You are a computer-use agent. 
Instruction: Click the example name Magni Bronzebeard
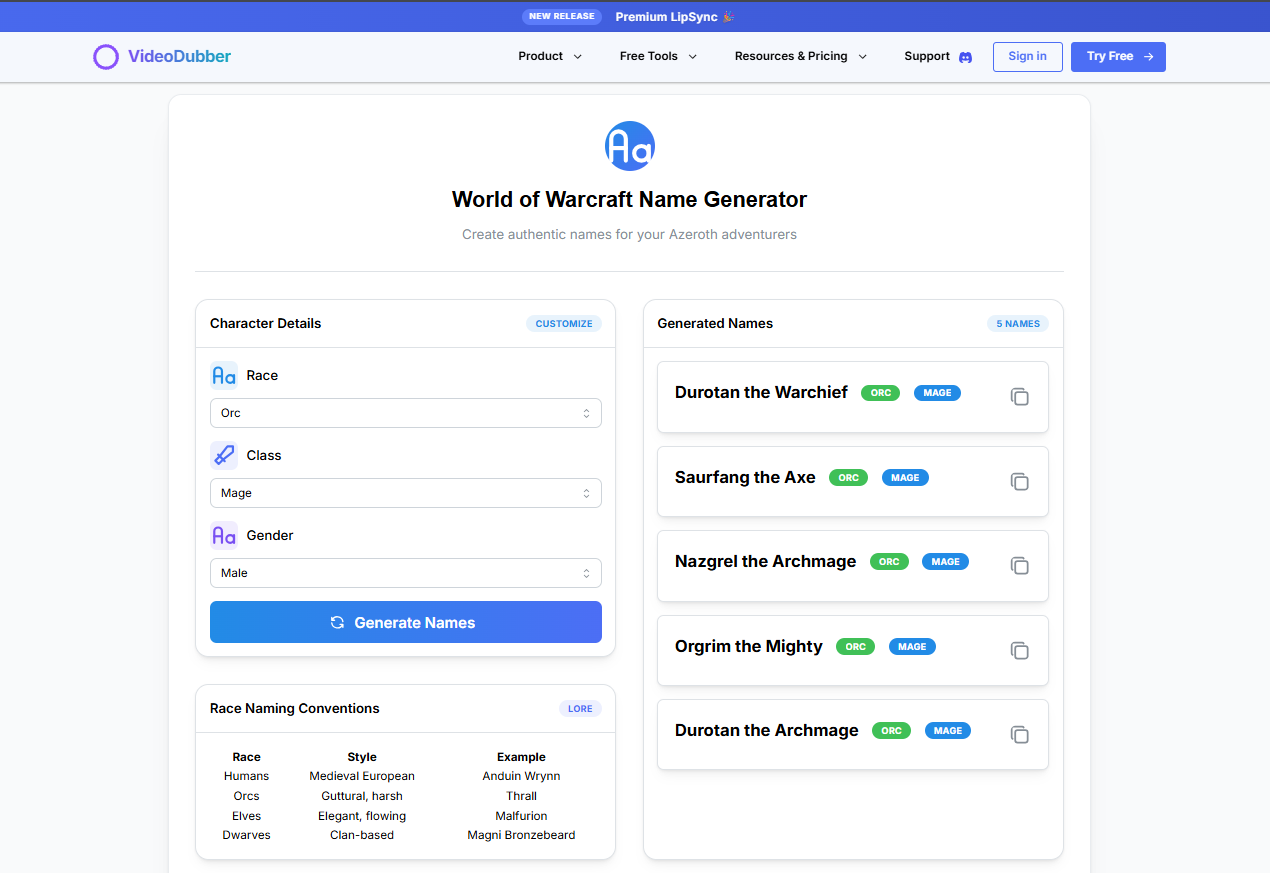pyautogui.click(x=521, y=835)
